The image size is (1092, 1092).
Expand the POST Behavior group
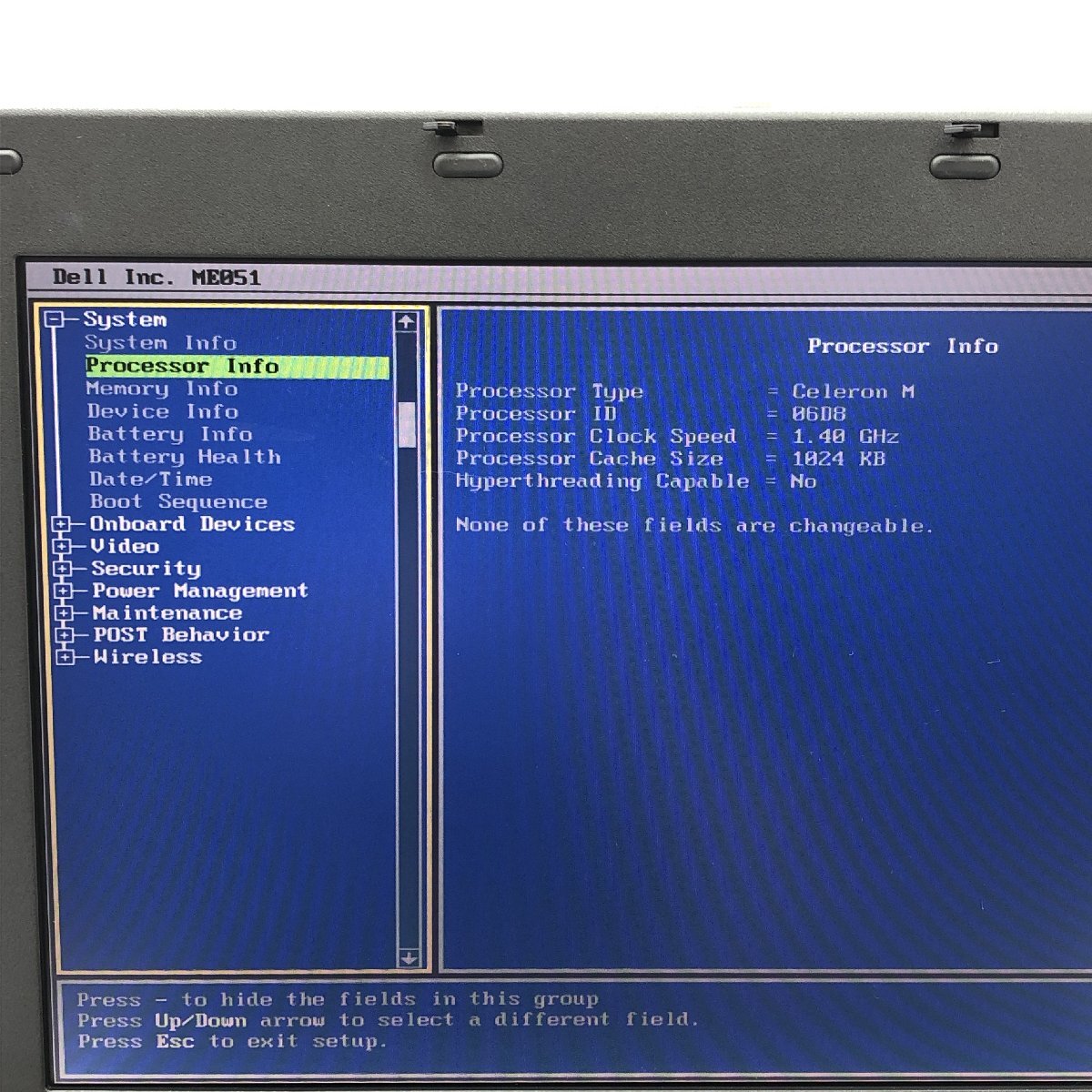click(x=64, y=635)
